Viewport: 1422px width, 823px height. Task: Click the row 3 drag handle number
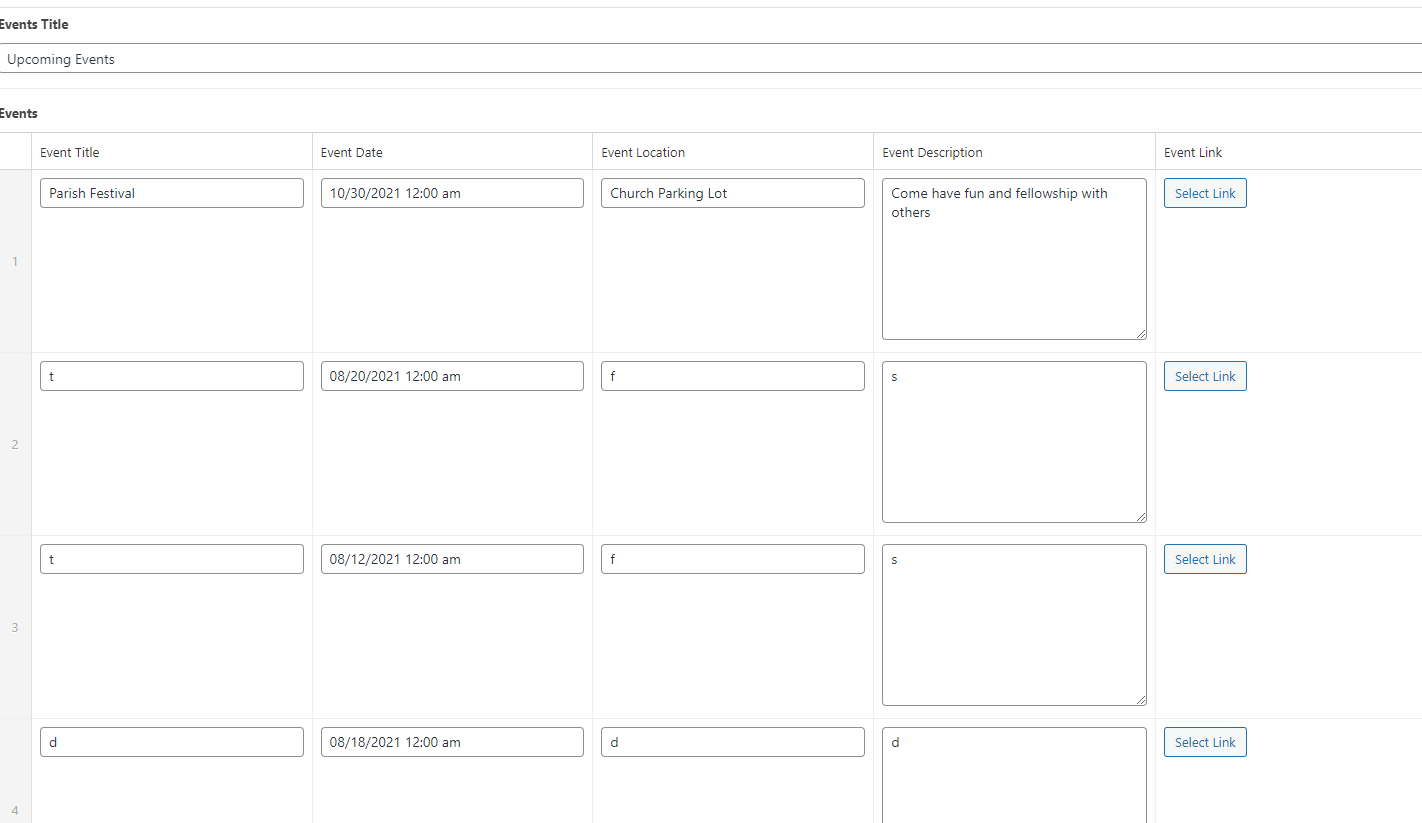[x=15, y=628]
